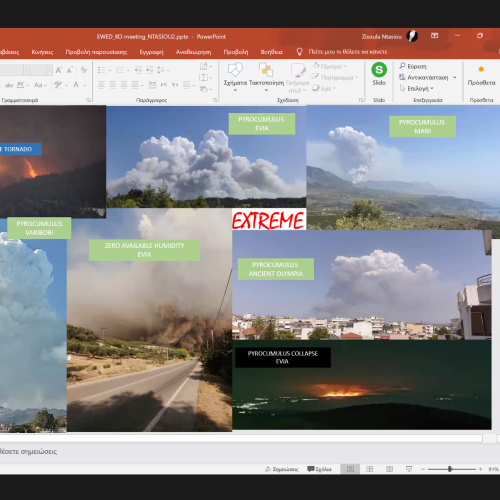Click the Αντικατάσταση replace button
The height and width of the screenshot is (500, 500).
424,77
